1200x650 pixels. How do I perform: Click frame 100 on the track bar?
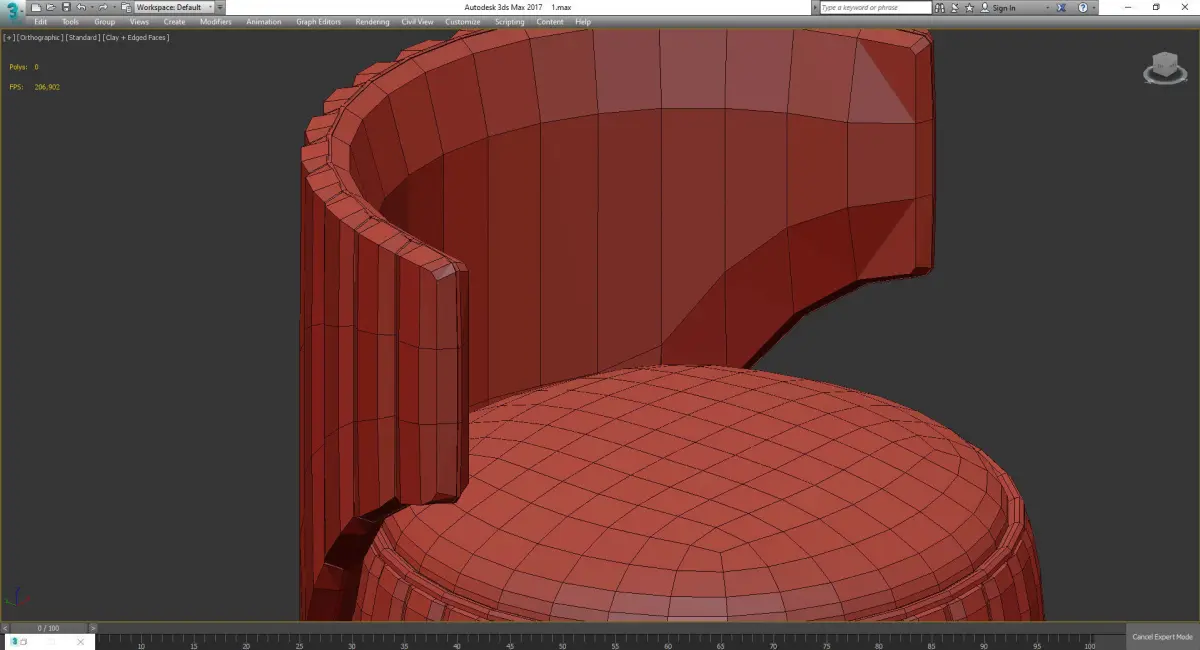pos(1091,641)
